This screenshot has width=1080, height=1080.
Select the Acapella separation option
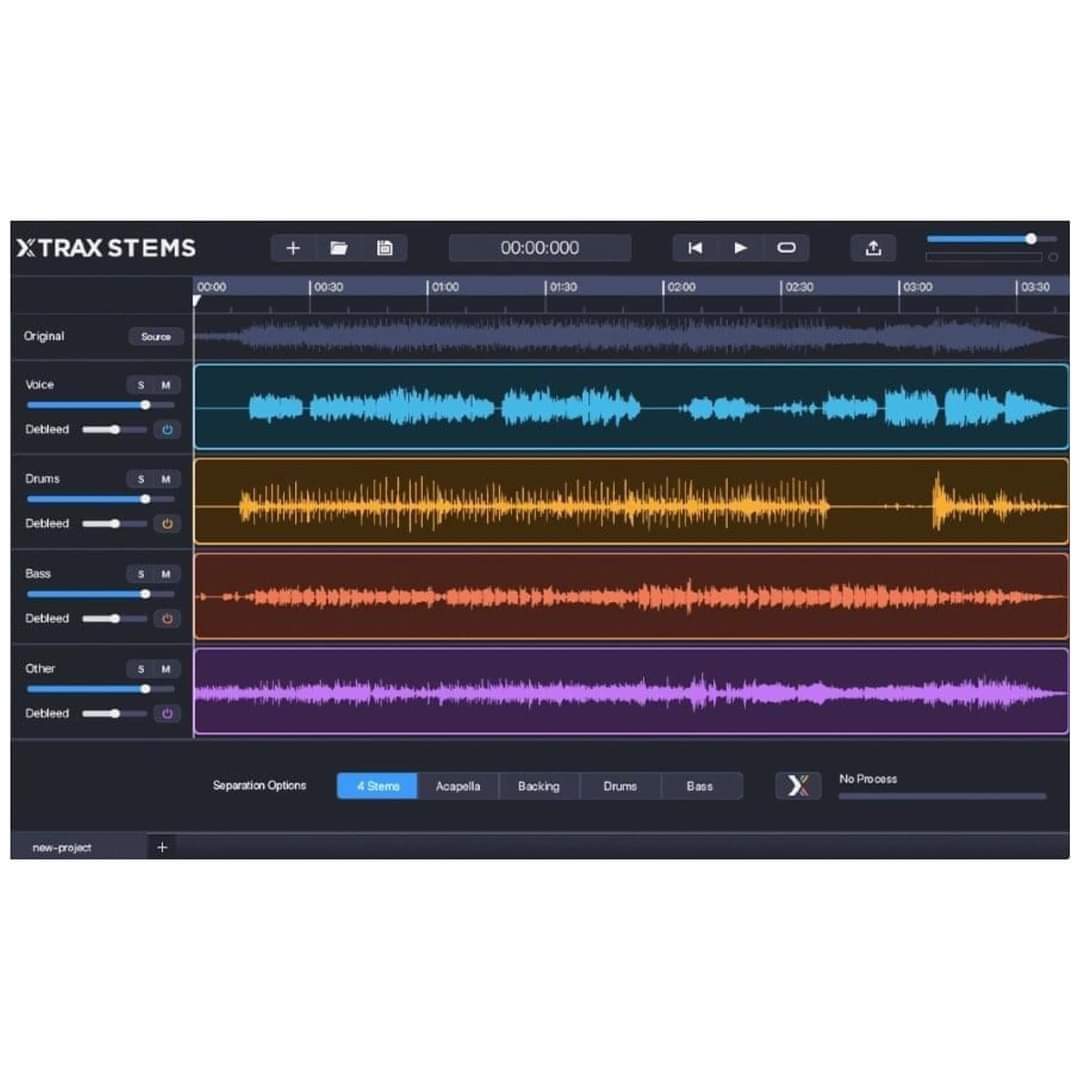pos(458,786)
